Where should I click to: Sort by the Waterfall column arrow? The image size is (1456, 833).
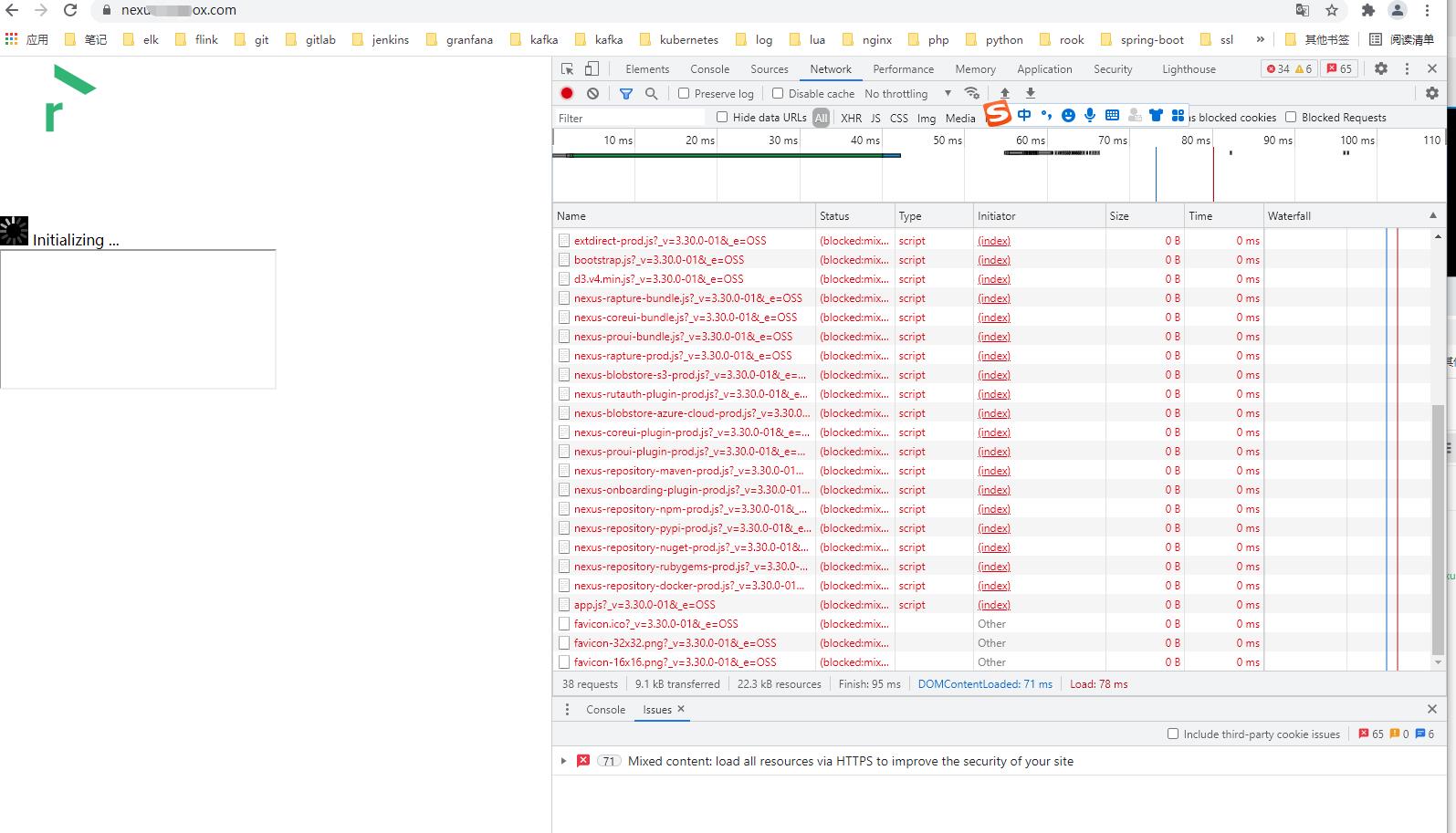(x=1433, y=215)
